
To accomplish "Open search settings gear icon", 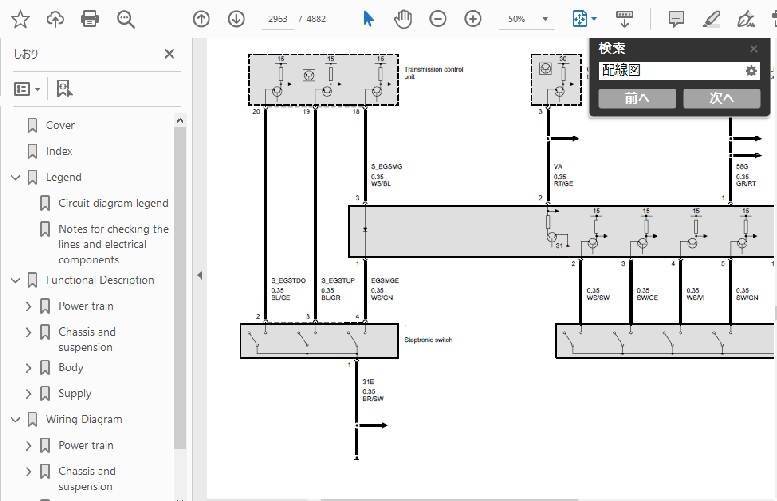I will coord(751,71).
